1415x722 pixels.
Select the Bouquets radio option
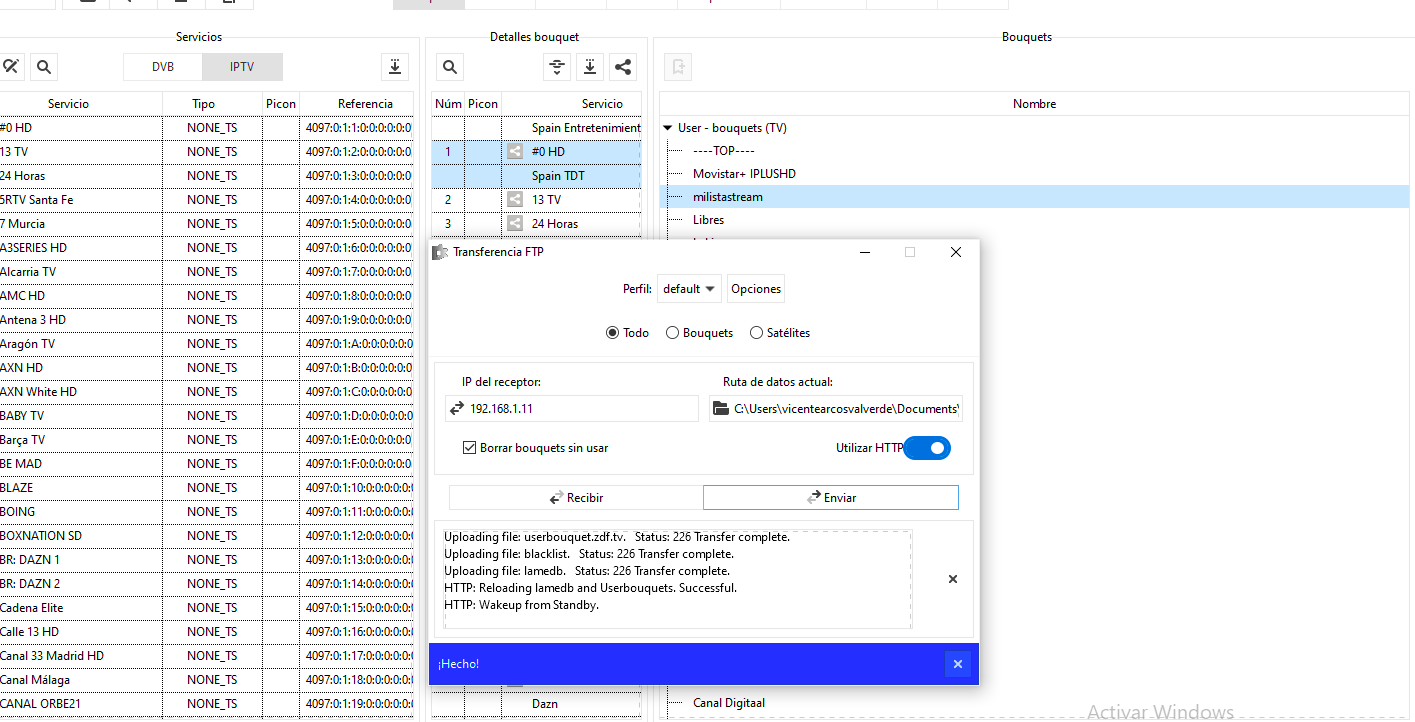(673, 333)
